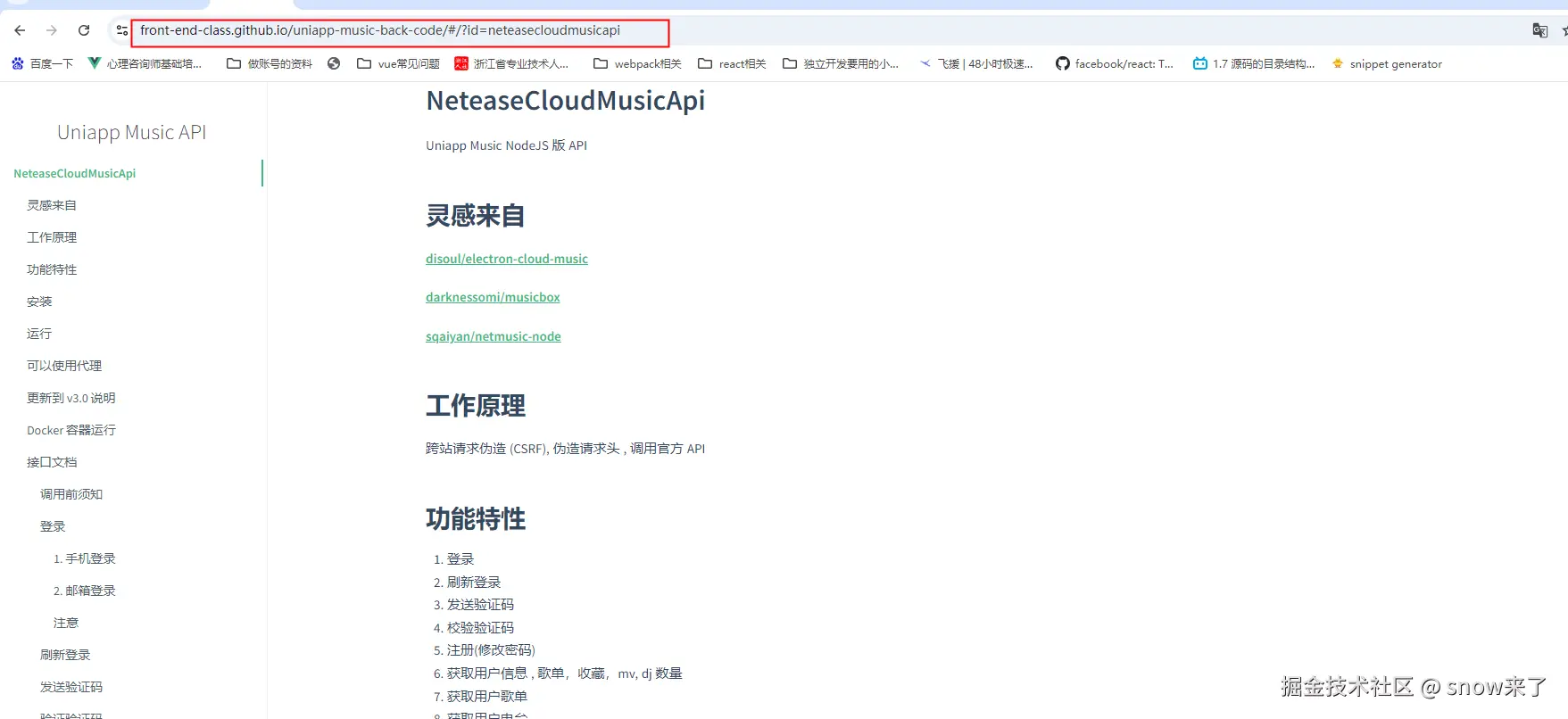Go to 运行 in the sidebar

coord(39,334)
